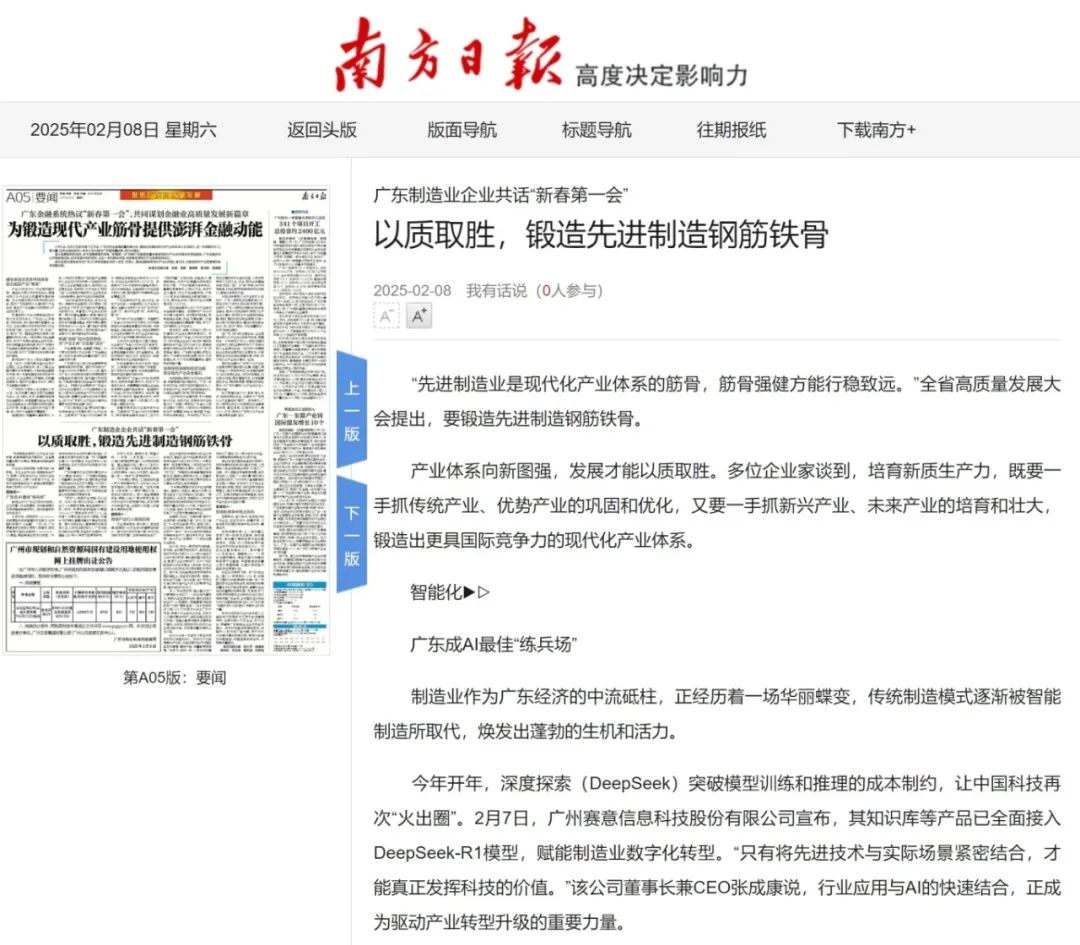Increase article text size with A+ icon

417,316
